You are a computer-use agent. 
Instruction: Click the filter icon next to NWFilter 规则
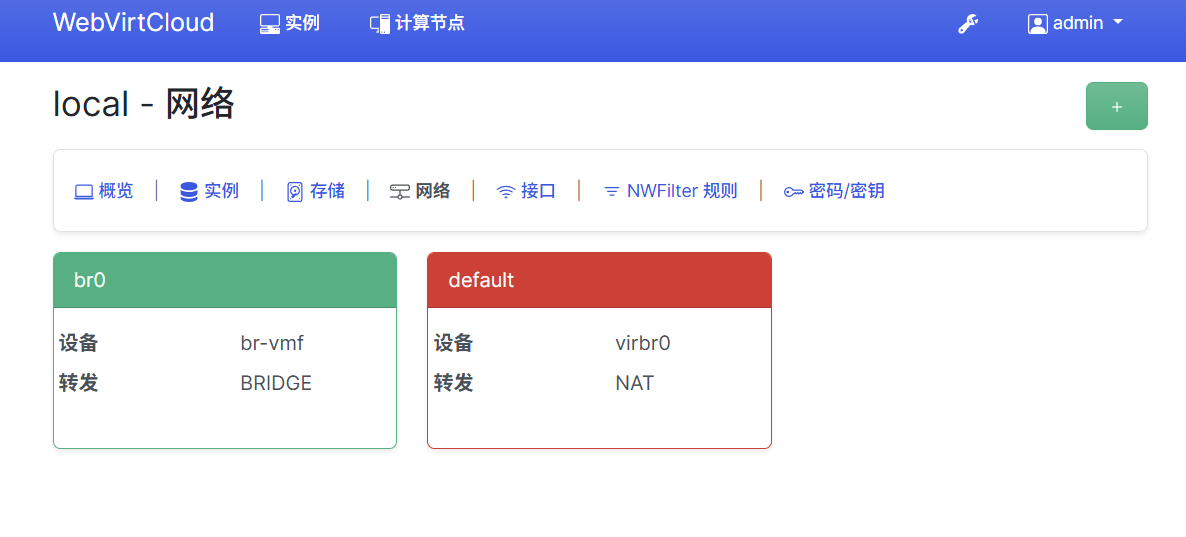pos(611,192)
